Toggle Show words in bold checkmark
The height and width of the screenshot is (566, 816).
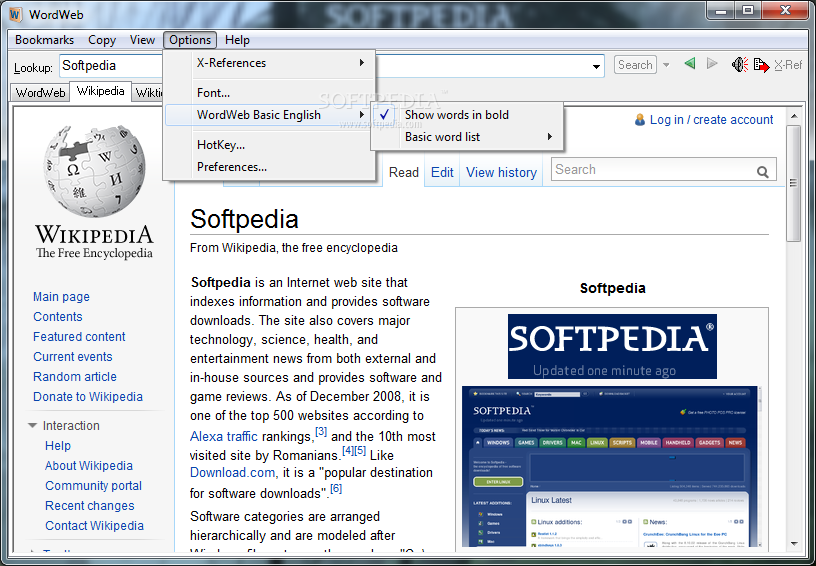click(384, 115)
